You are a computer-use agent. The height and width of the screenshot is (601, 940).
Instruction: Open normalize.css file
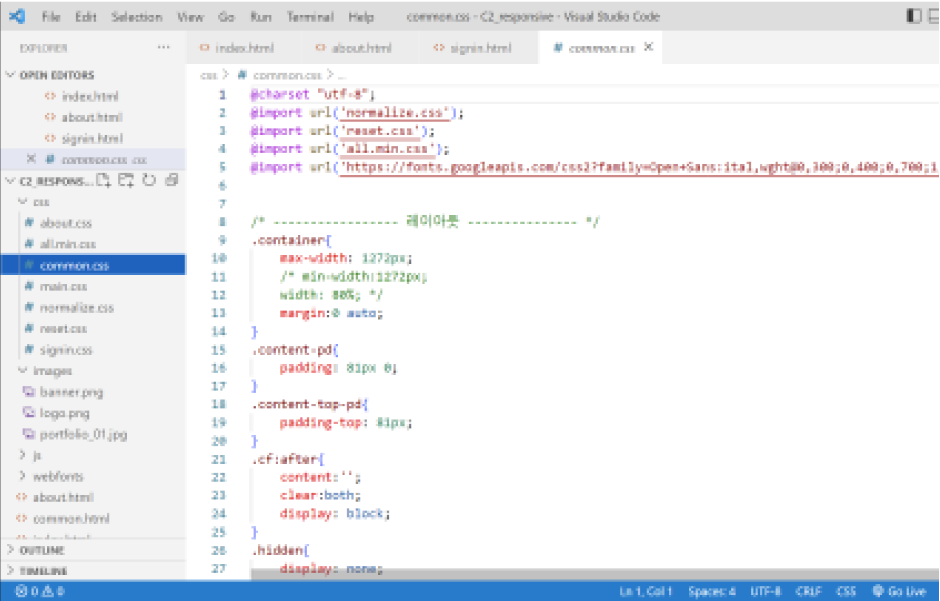tap(76, 307)
